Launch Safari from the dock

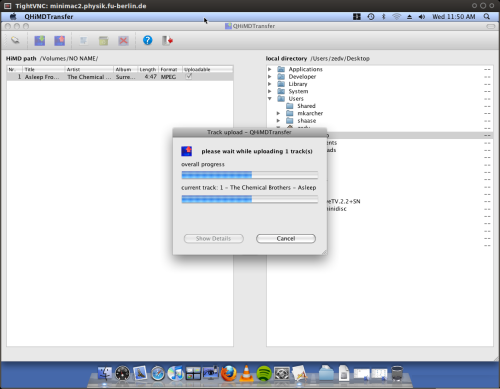click(158, 373)
